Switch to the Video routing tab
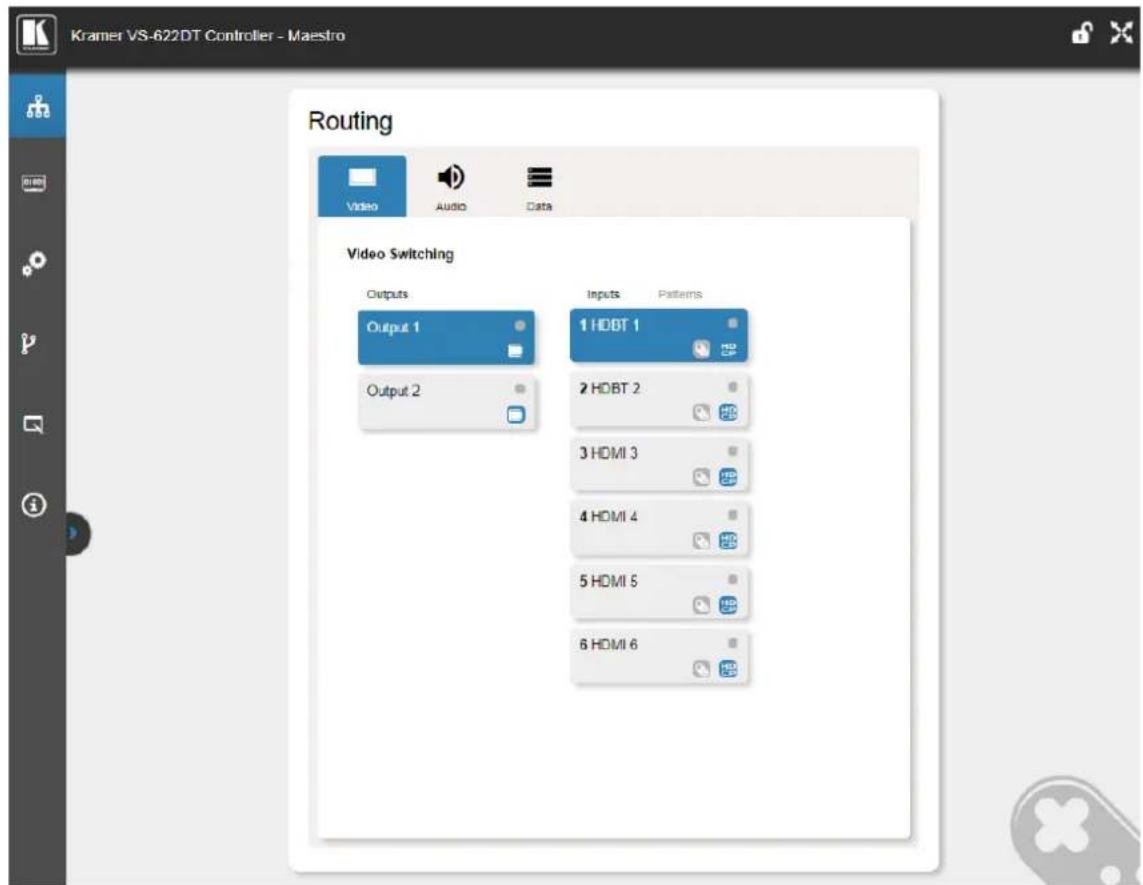Image resolution: width=1143 pixels, height=885 pixels. pos(362,186)
